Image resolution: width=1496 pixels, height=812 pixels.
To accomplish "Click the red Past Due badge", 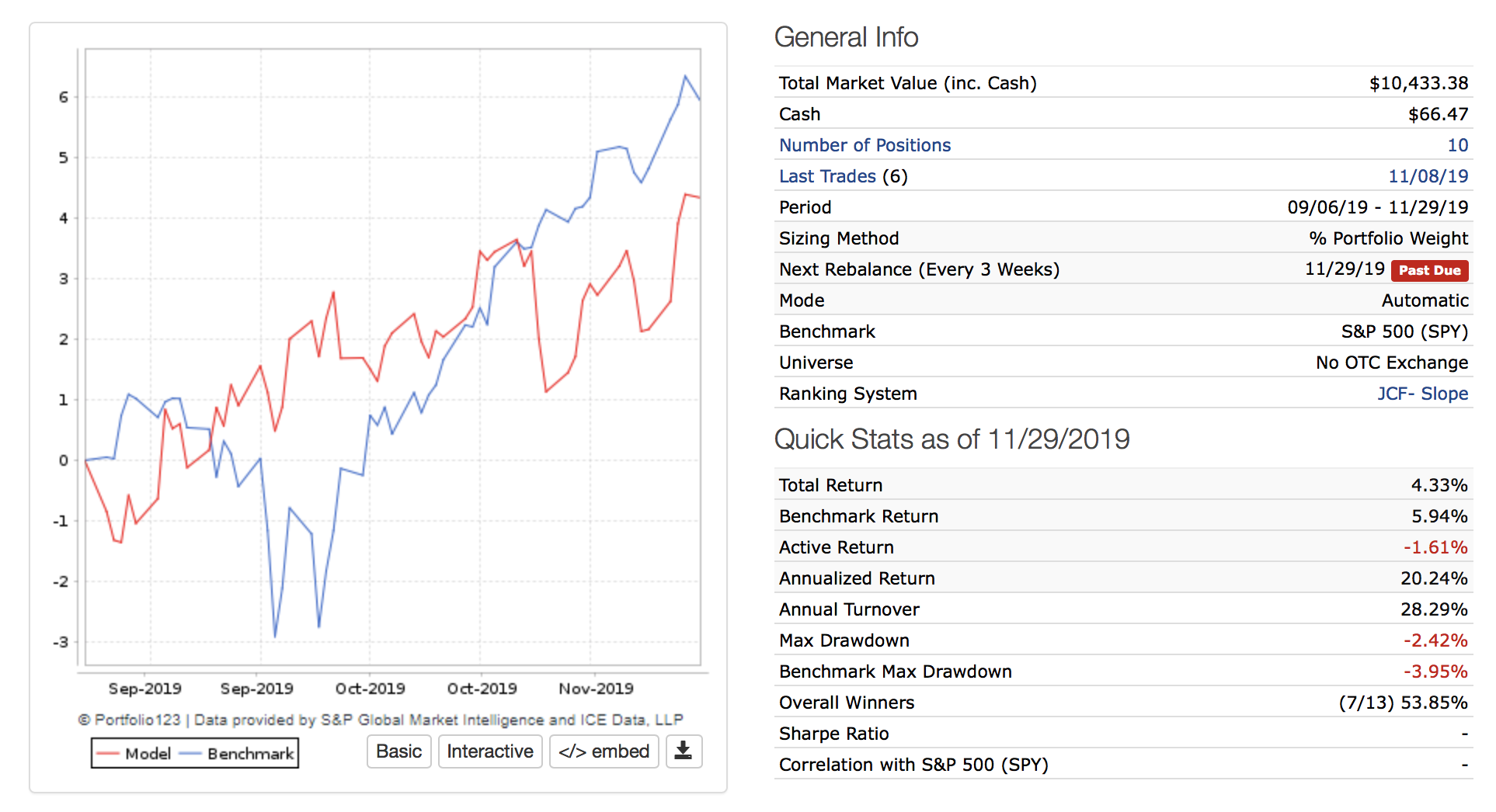I will coord(1429,270).
